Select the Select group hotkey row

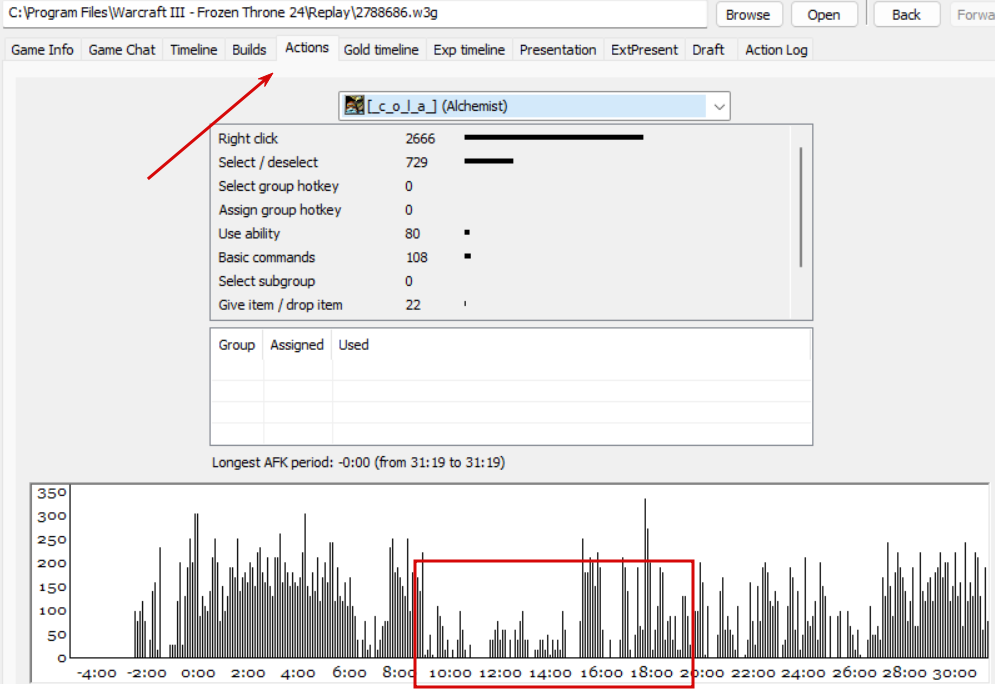(500, 186)
